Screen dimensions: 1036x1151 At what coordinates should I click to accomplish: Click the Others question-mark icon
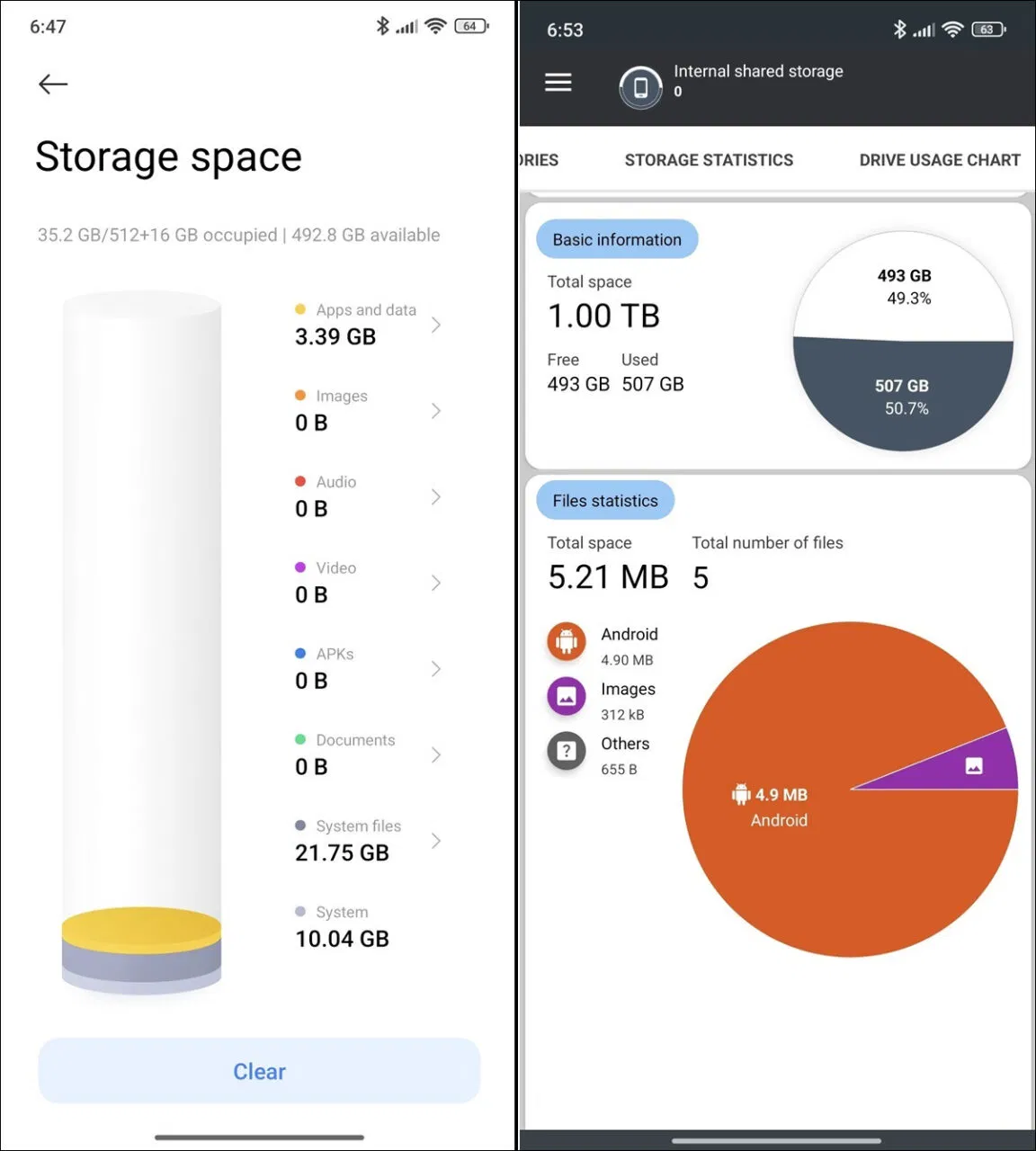pyautogui.click(x=566, y=751)
